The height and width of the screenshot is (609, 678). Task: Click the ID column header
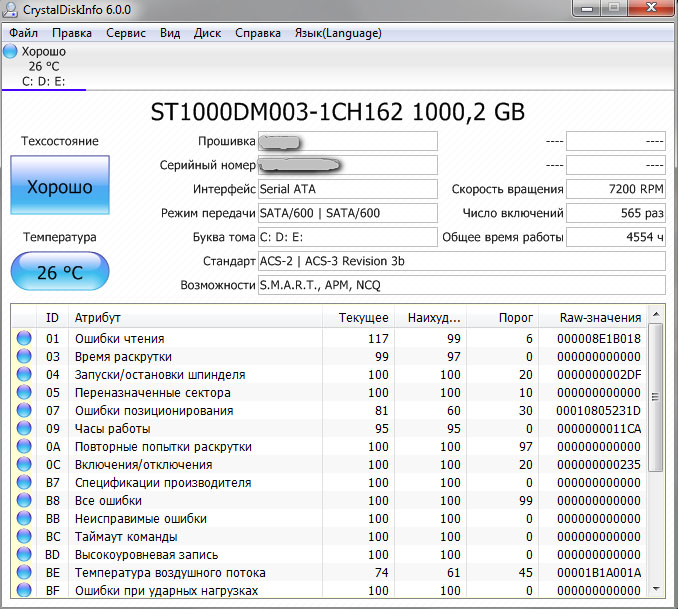52,317
